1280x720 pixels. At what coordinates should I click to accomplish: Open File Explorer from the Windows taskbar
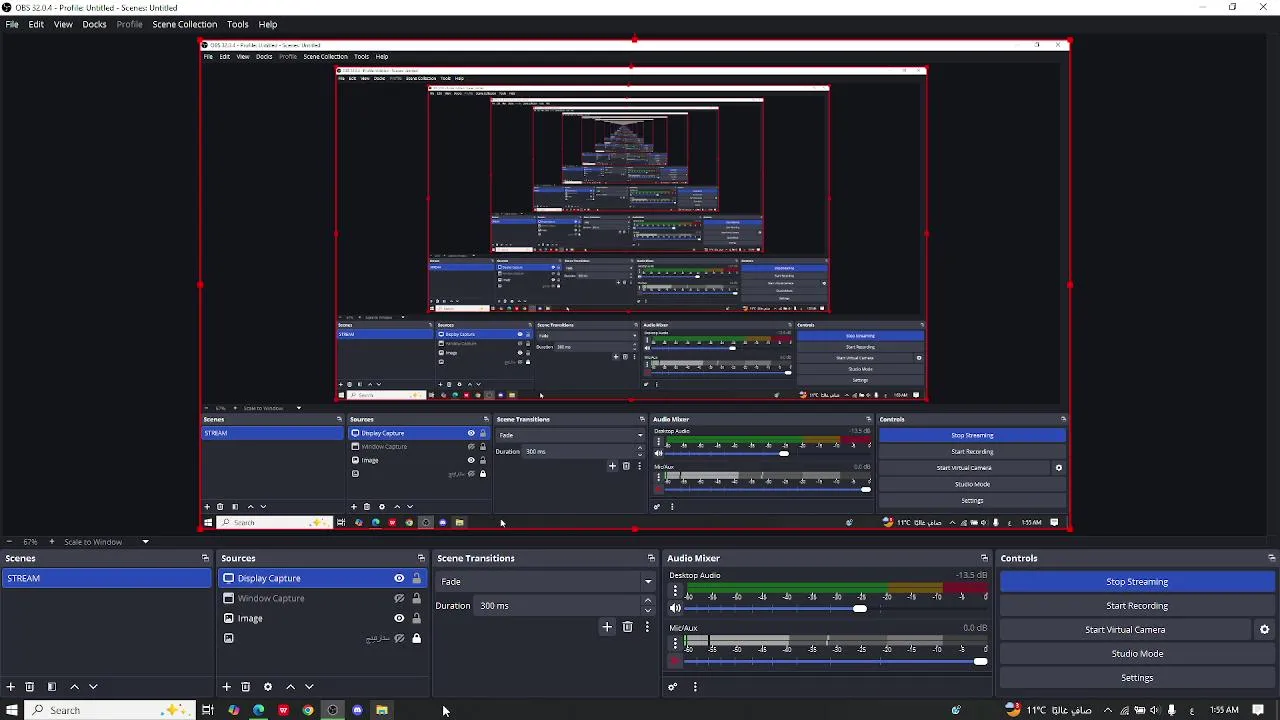382,710
